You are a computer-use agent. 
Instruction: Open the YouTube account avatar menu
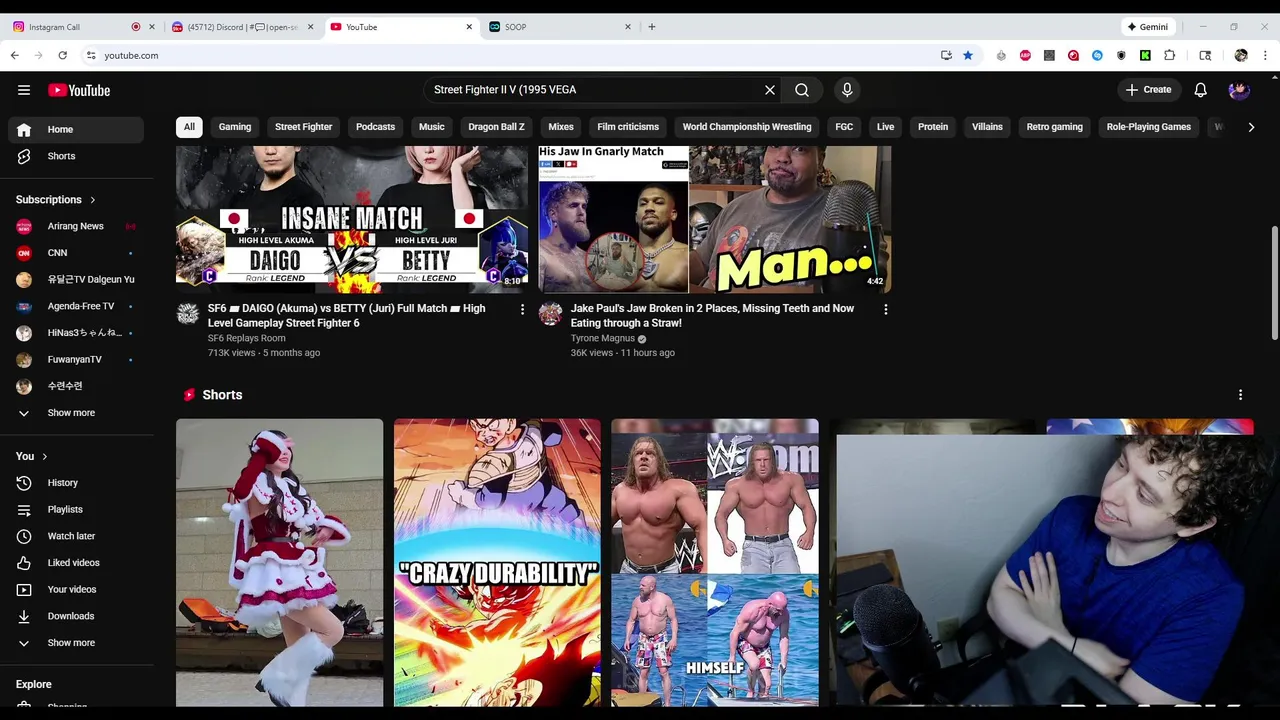[1239, 90]
